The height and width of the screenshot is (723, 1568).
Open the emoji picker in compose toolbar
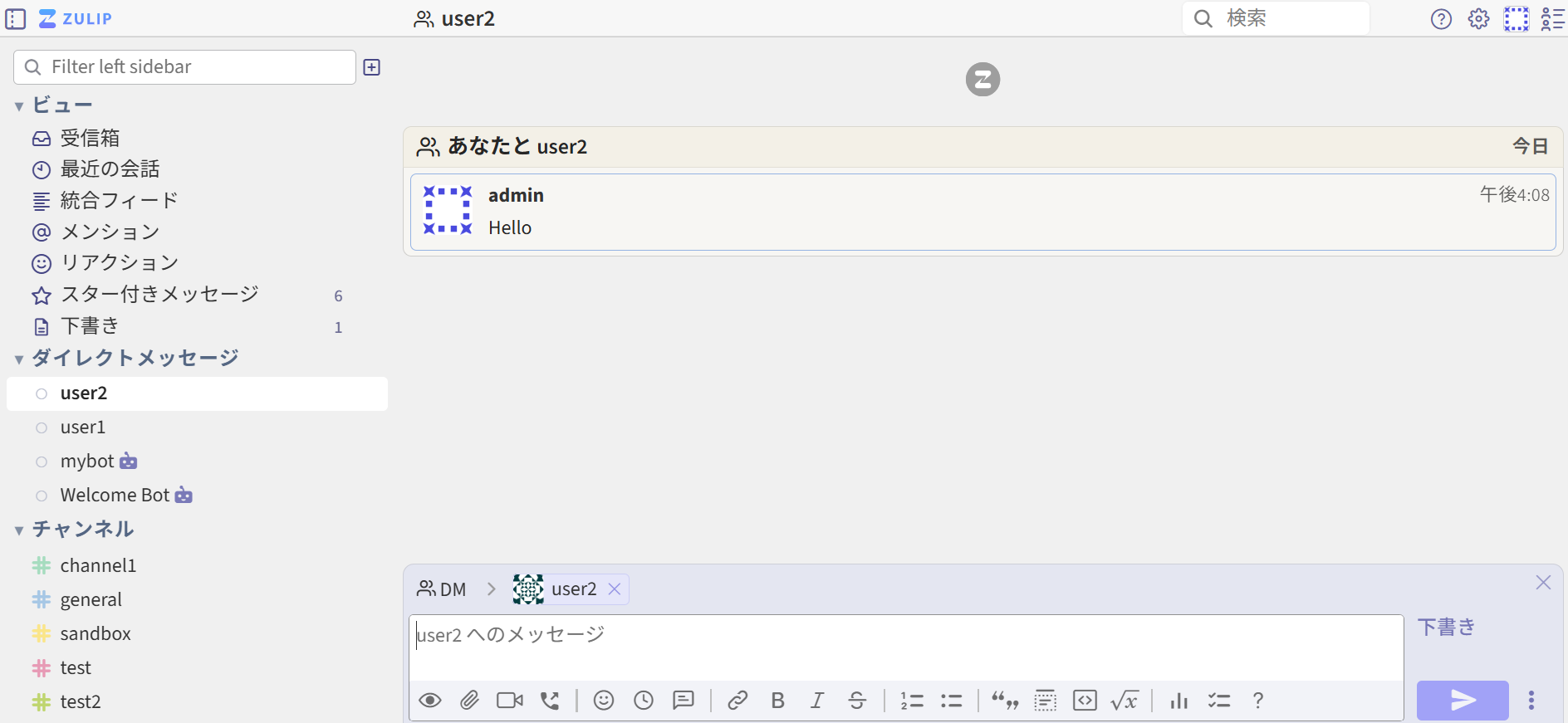(604, 701)
